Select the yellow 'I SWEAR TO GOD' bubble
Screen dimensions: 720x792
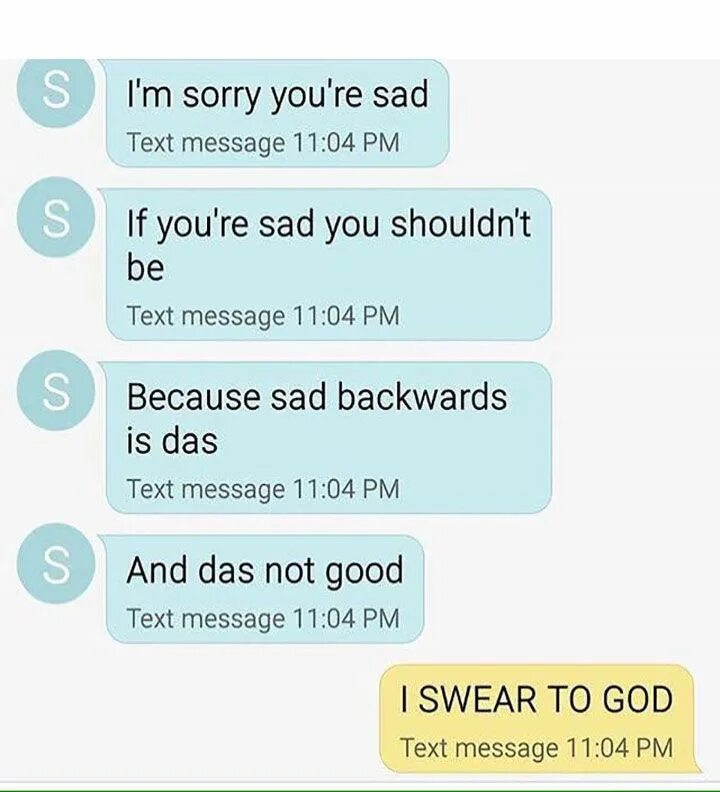click(538, 719)
